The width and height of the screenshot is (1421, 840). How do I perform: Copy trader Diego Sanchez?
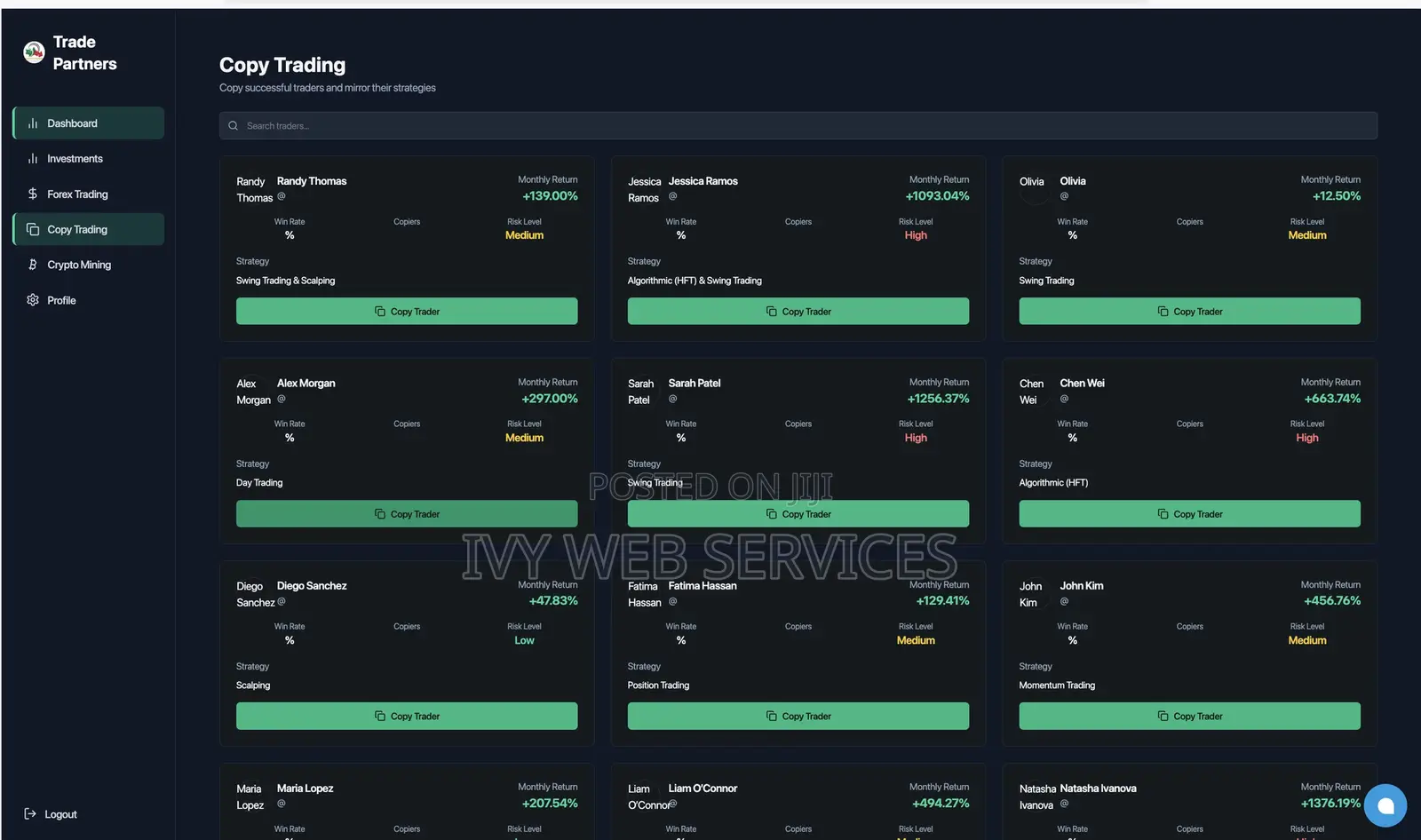pos(407,717)
